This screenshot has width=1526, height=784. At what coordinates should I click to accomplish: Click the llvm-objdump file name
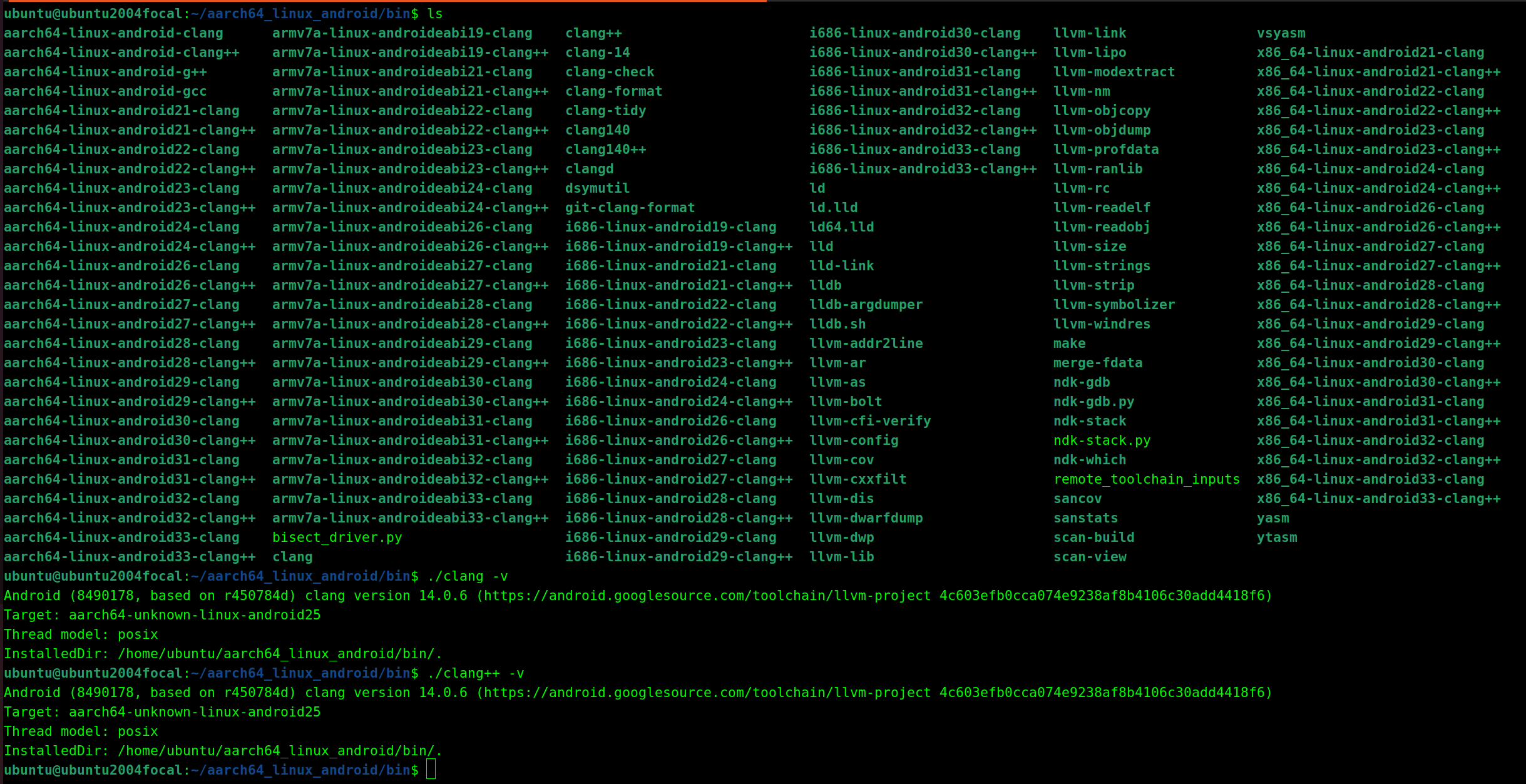click(1102, 130)
